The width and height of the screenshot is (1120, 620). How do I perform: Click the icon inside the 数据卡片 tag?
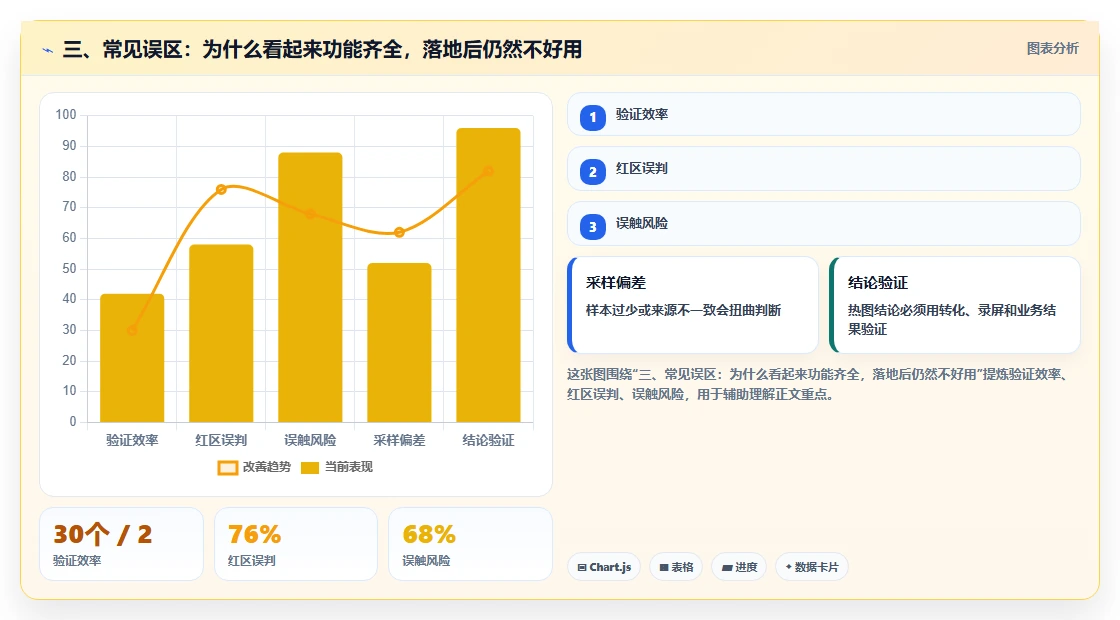point(789,566)
